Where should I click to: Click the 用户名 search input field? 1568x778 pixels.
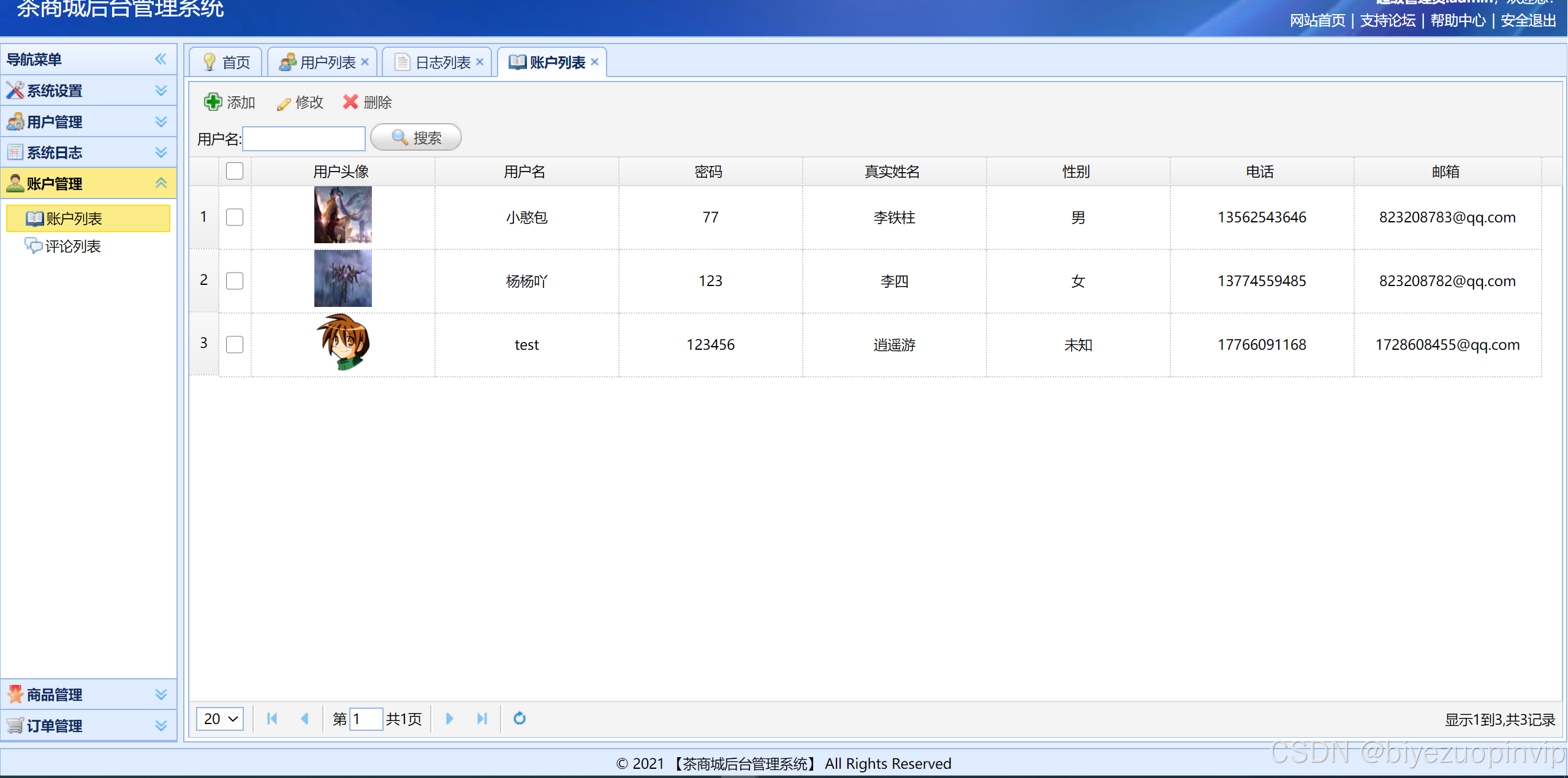[x=304, y=138]
